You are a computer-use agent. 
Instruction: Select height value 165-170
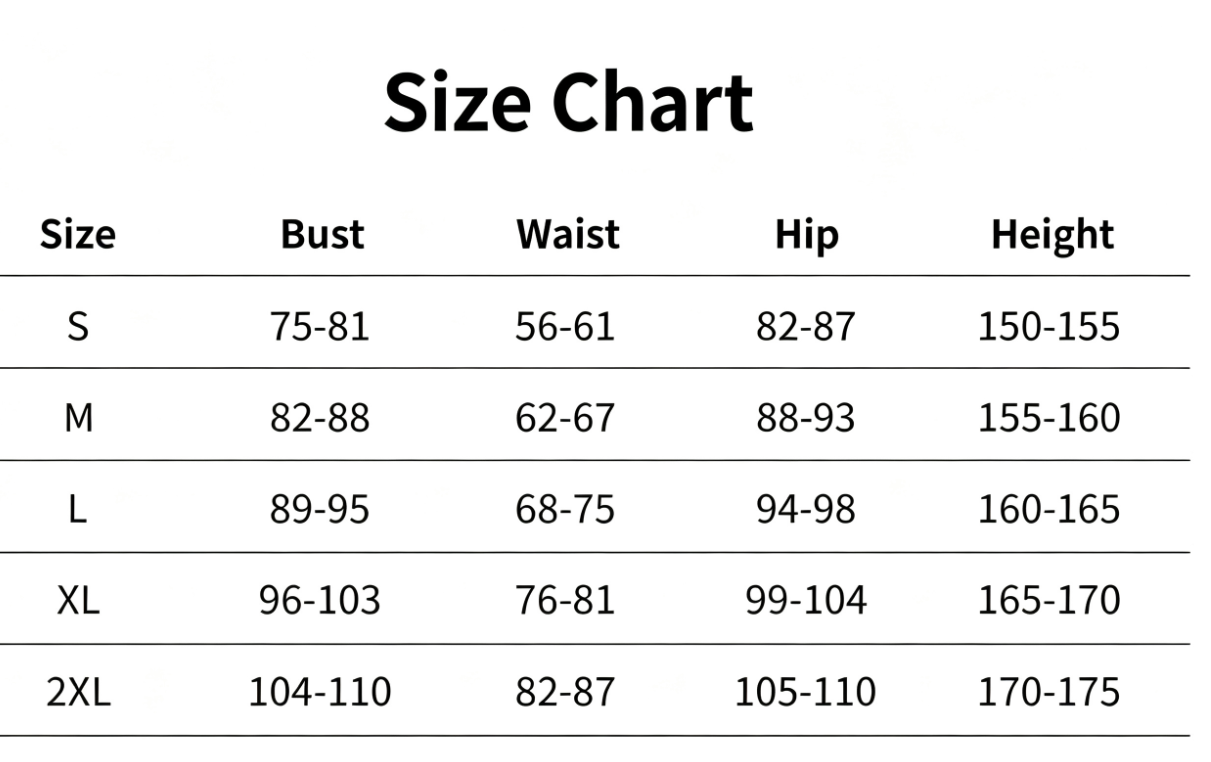point(1049,600)
